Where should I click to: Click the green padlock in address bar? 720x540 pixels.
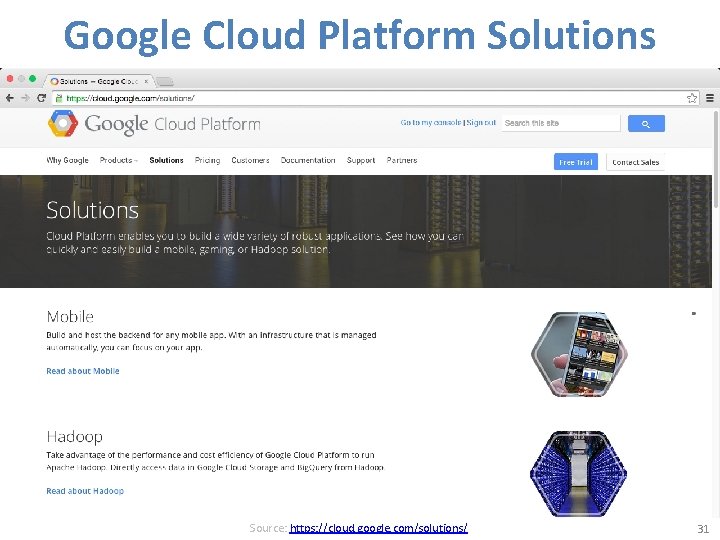click(59, 98)
